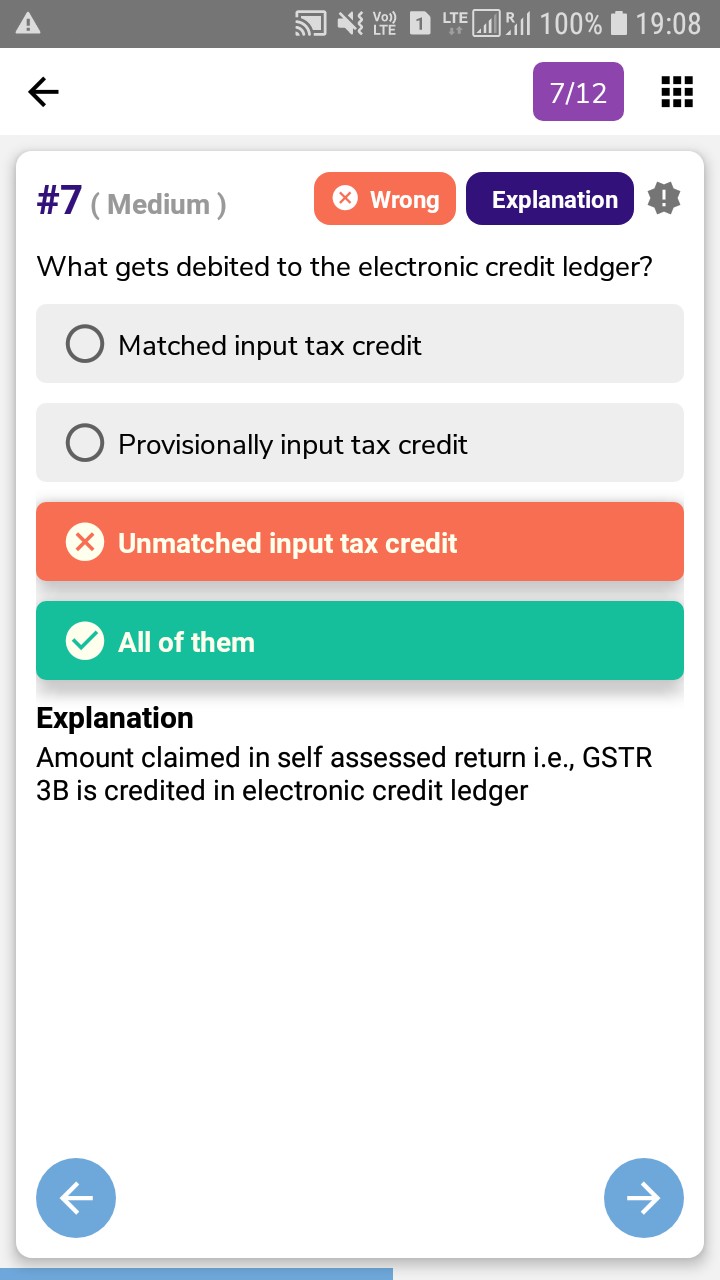720x1280 pixels.
Task: Tap the back arrow in top bar
Action: click(43, 93)
